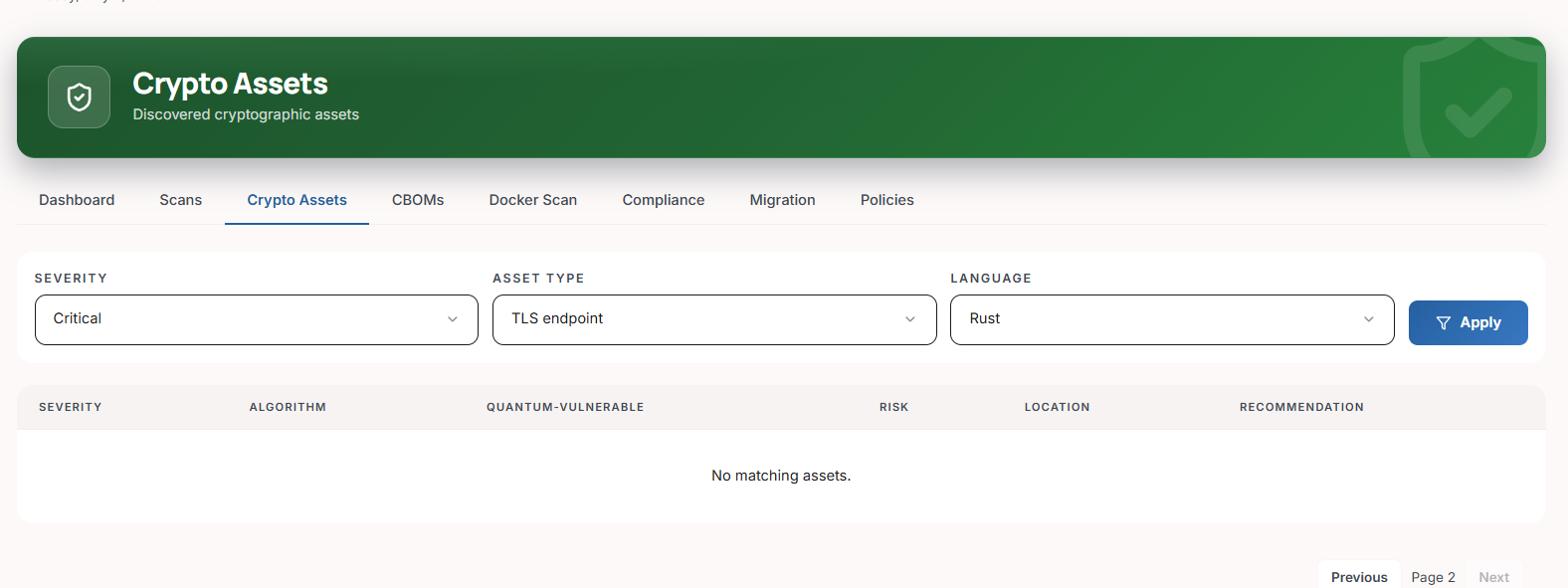This screenshot has width=1568, height=588.
Task: Open the Asset Type dropdown showing TLS endpoint
Action: 714,319
